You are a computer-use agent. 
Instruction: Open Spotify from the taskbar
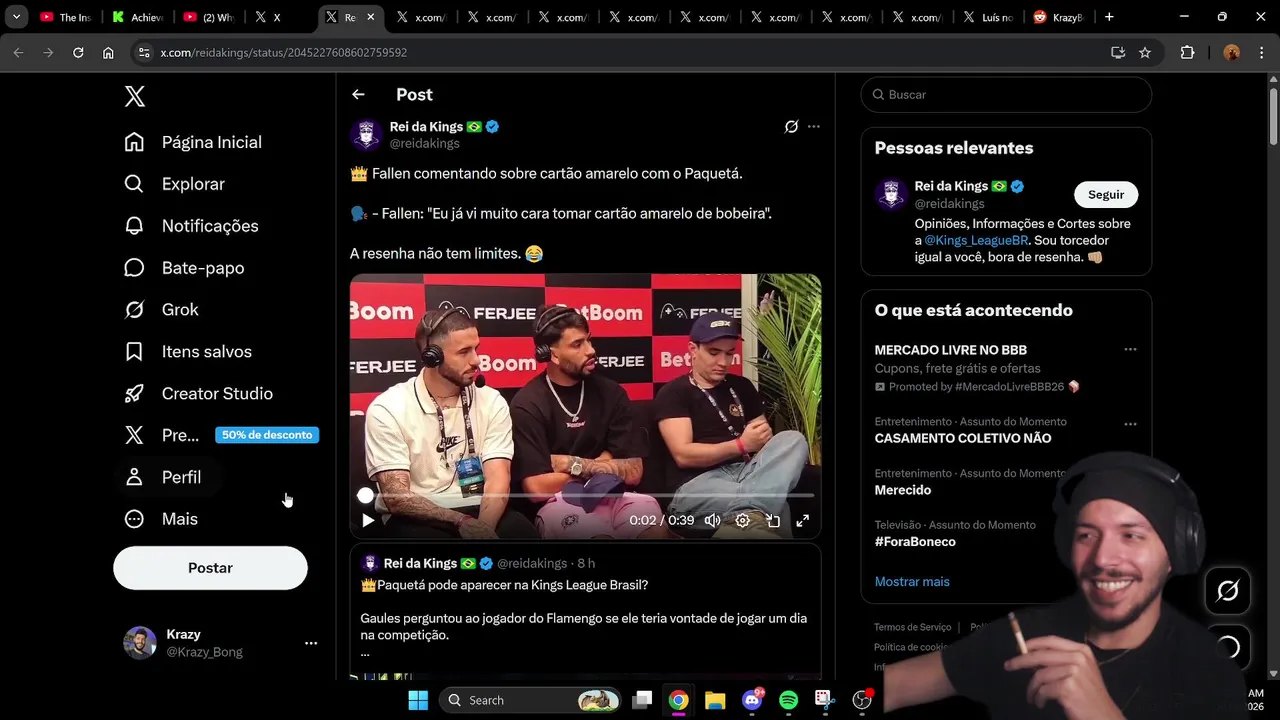(788, 700)
